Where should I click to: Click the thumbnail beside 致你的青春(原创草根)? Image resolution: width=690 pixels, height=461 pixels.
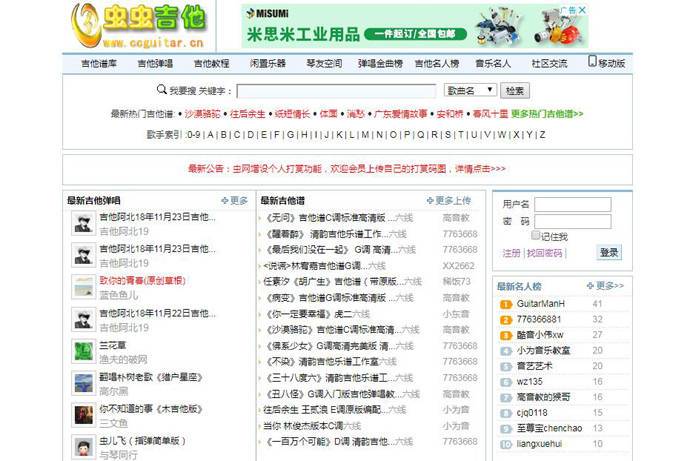[x=83, y=288]
